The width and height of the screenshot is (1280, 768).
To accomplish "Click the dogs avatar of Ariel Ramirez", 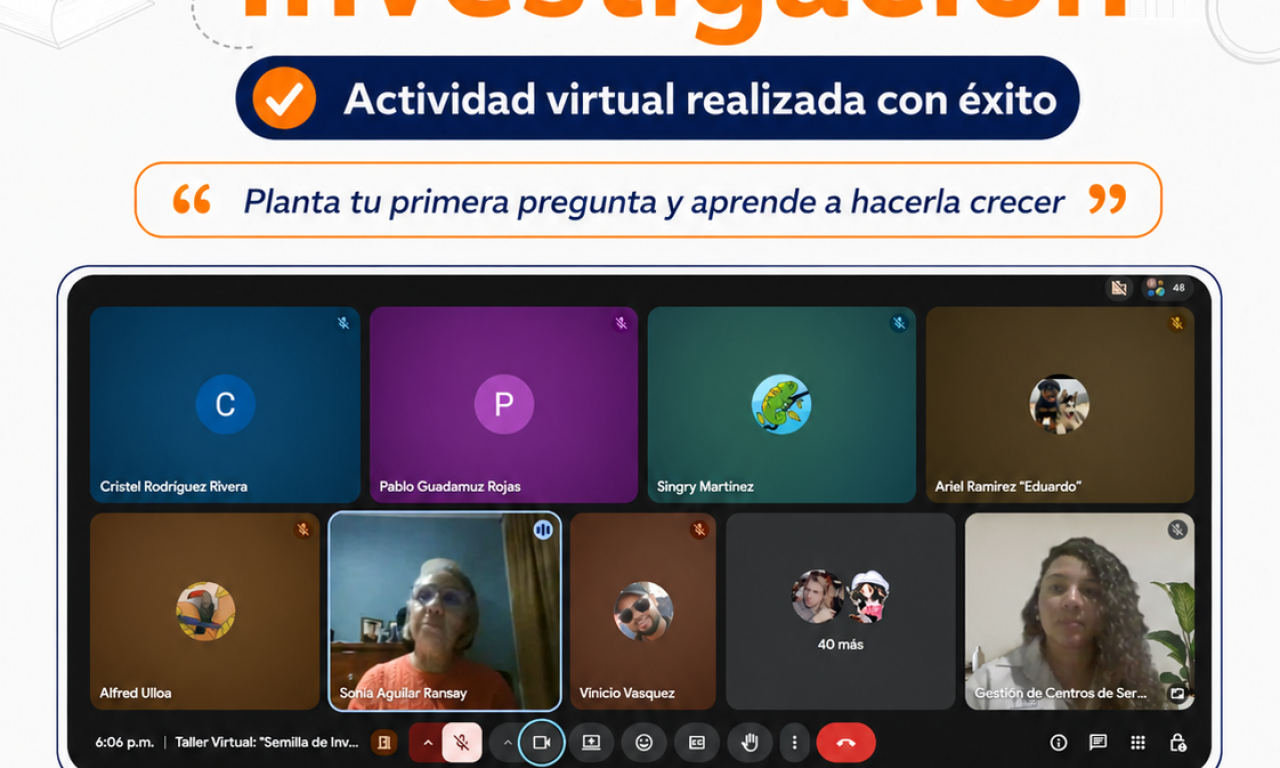I will (x=1060, y=404).
